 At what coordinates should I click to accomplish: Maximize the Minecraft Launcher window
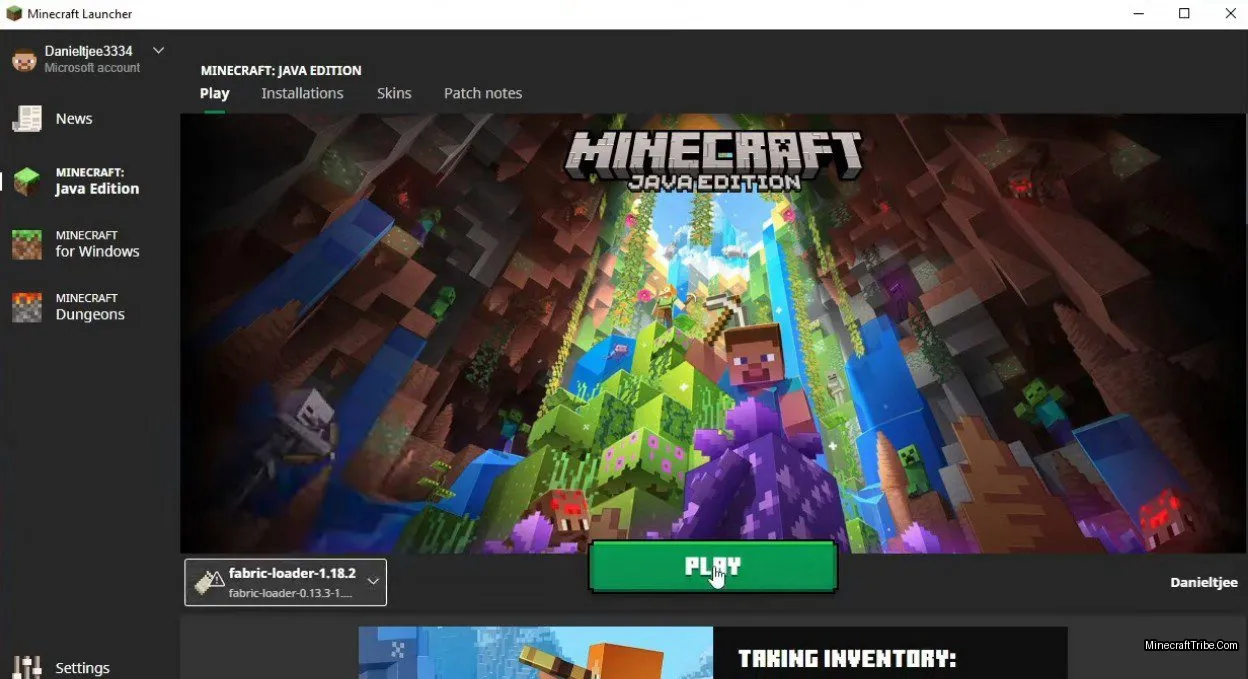pyautogui.click(x=1184, y=14)
